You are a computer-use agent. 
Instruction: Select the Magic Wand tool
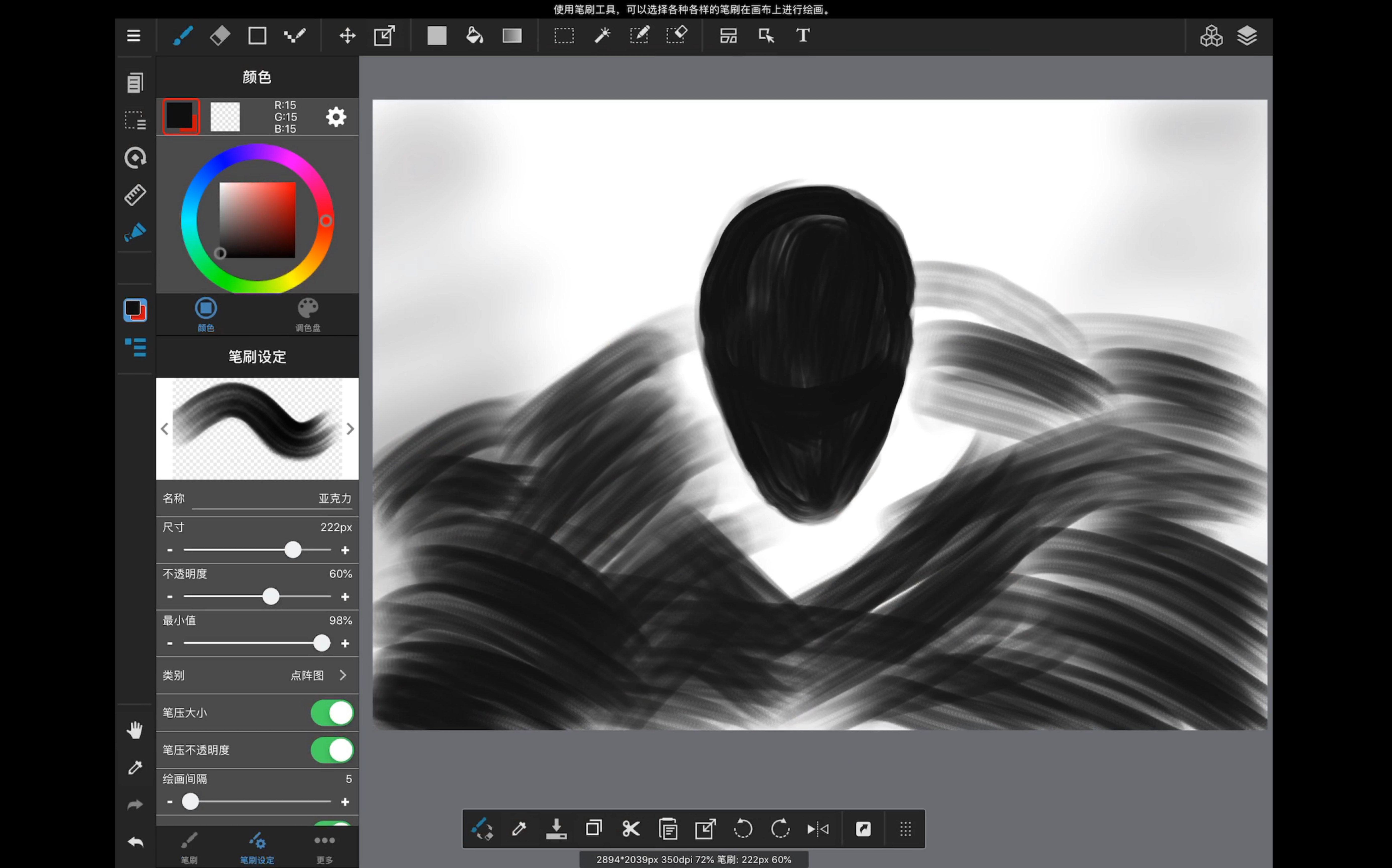(602, 36)
